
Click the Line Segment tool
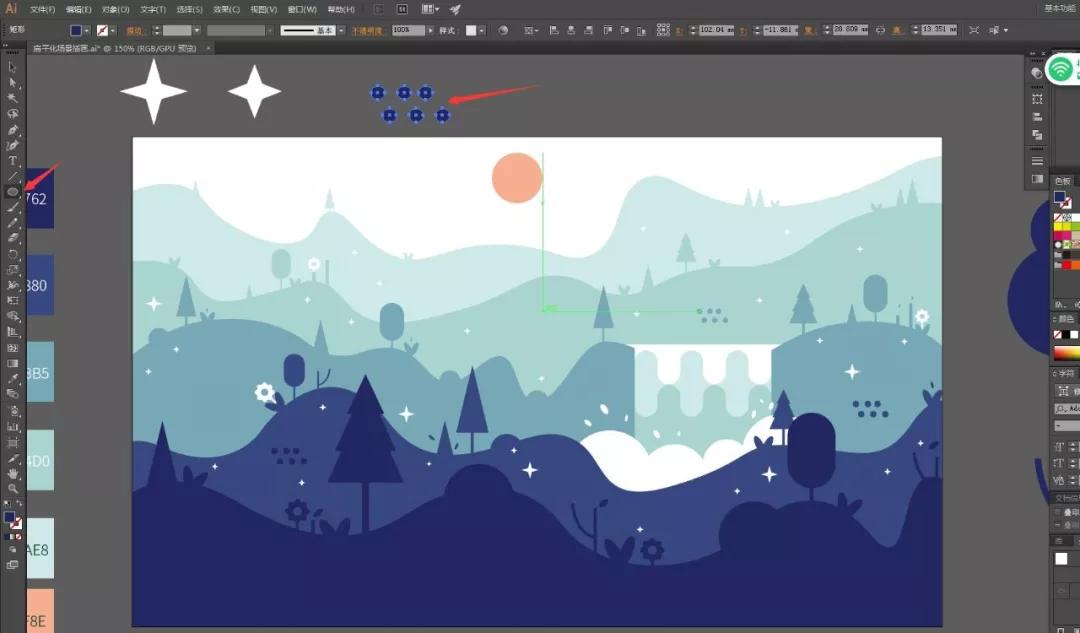click(x=13, y=176)
